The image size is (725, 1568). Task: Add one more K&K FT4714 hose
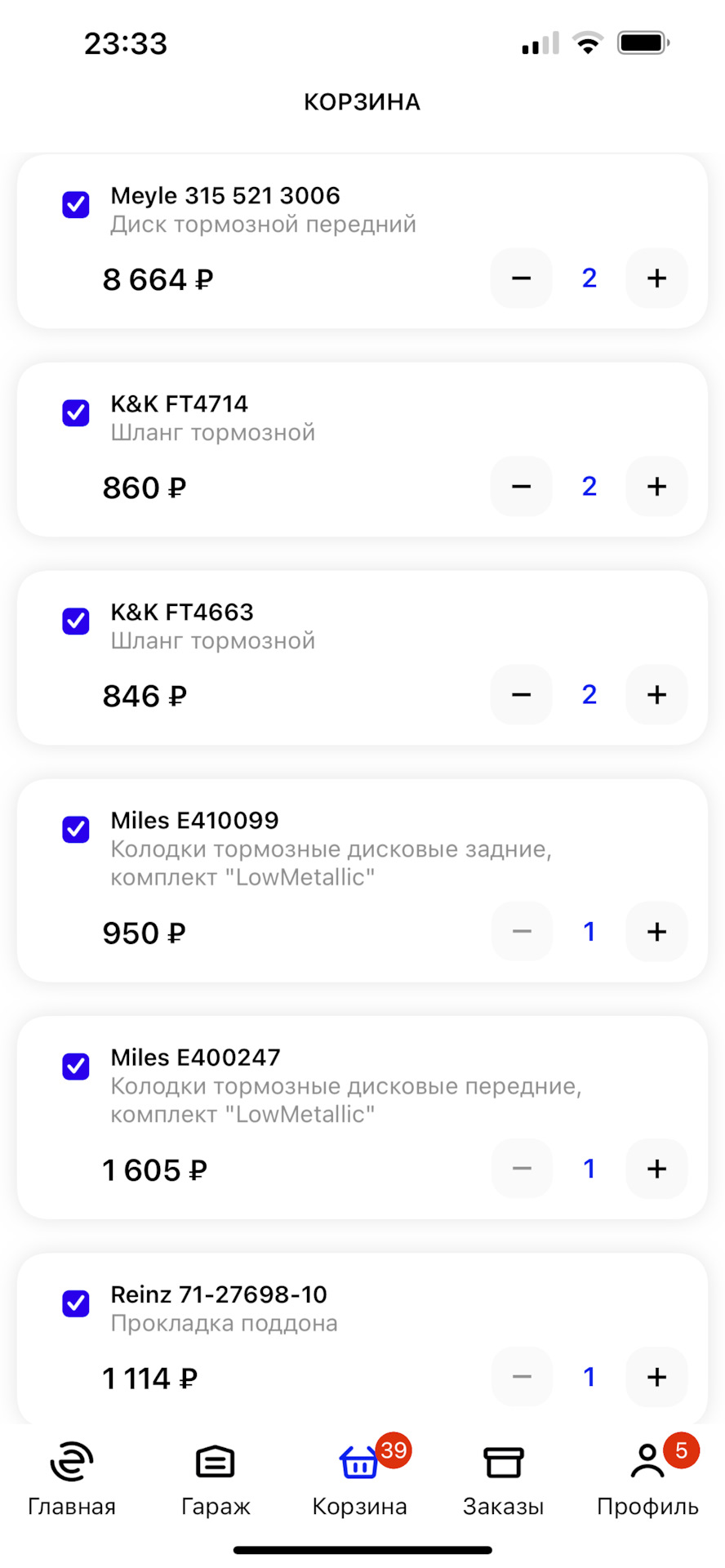click(x=656, y=487)
